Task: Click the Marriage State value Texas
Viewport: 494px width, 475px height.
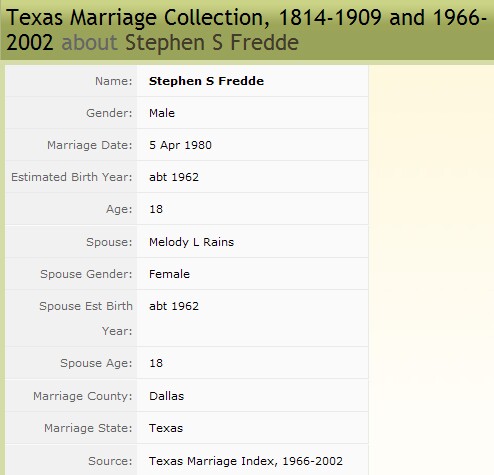Action: [x=166, y=428]
